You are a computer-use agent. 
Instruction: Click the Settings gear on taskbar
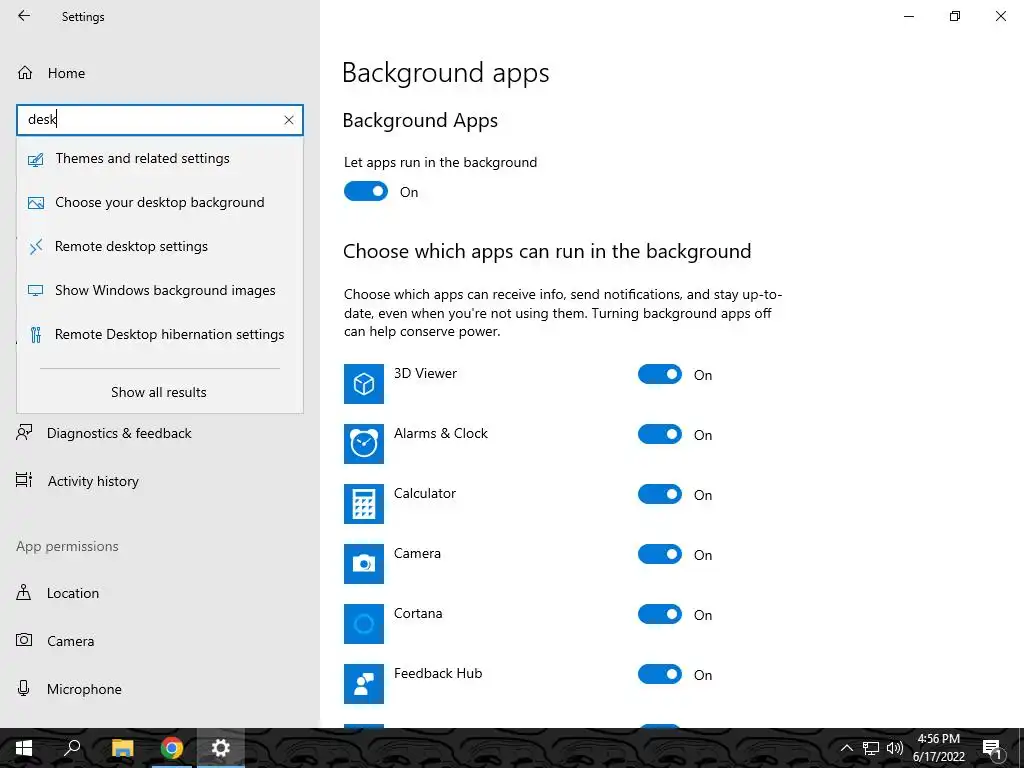point(221,748)
